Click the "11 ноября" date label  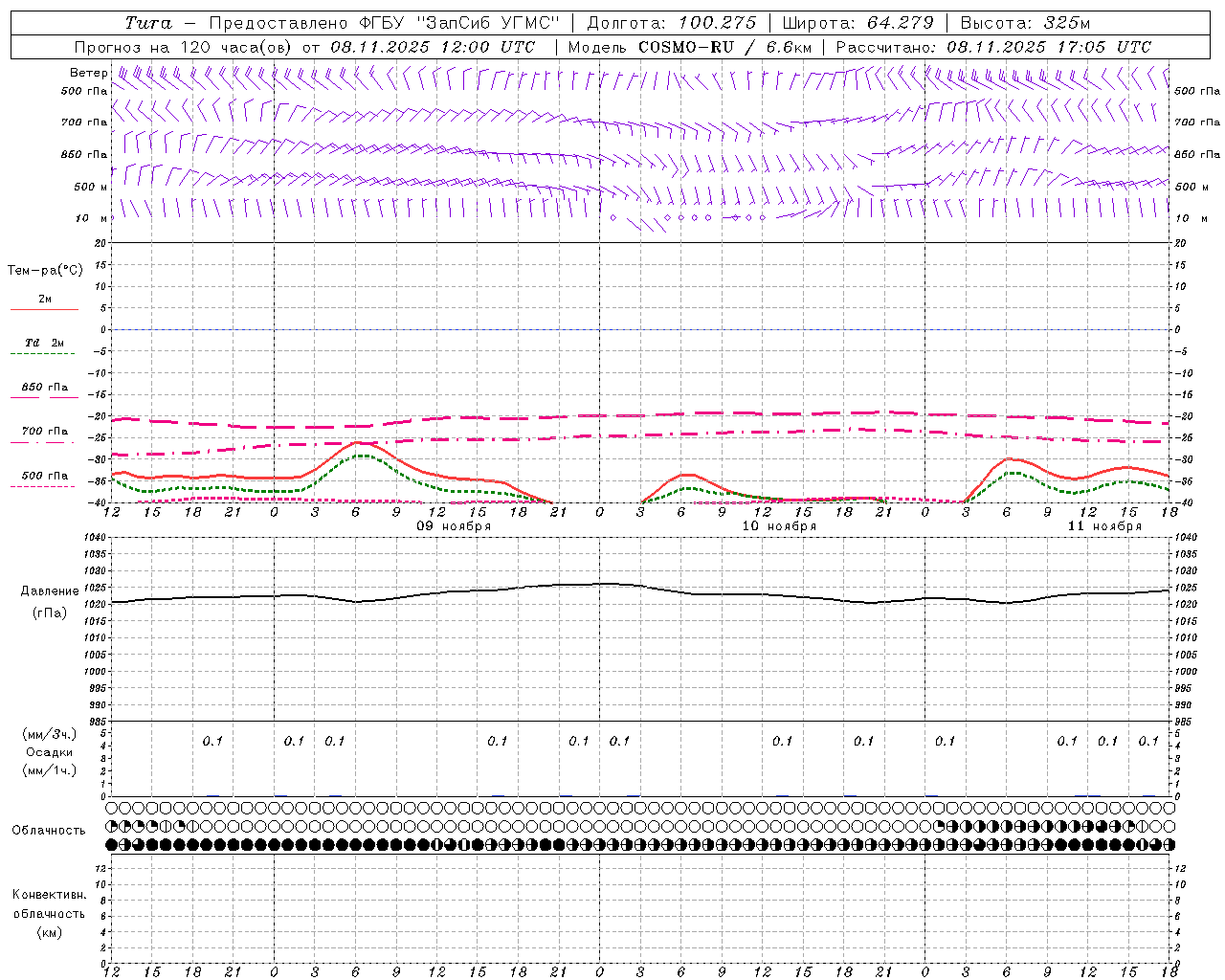pyautogui.click(x=1104, y=526)
